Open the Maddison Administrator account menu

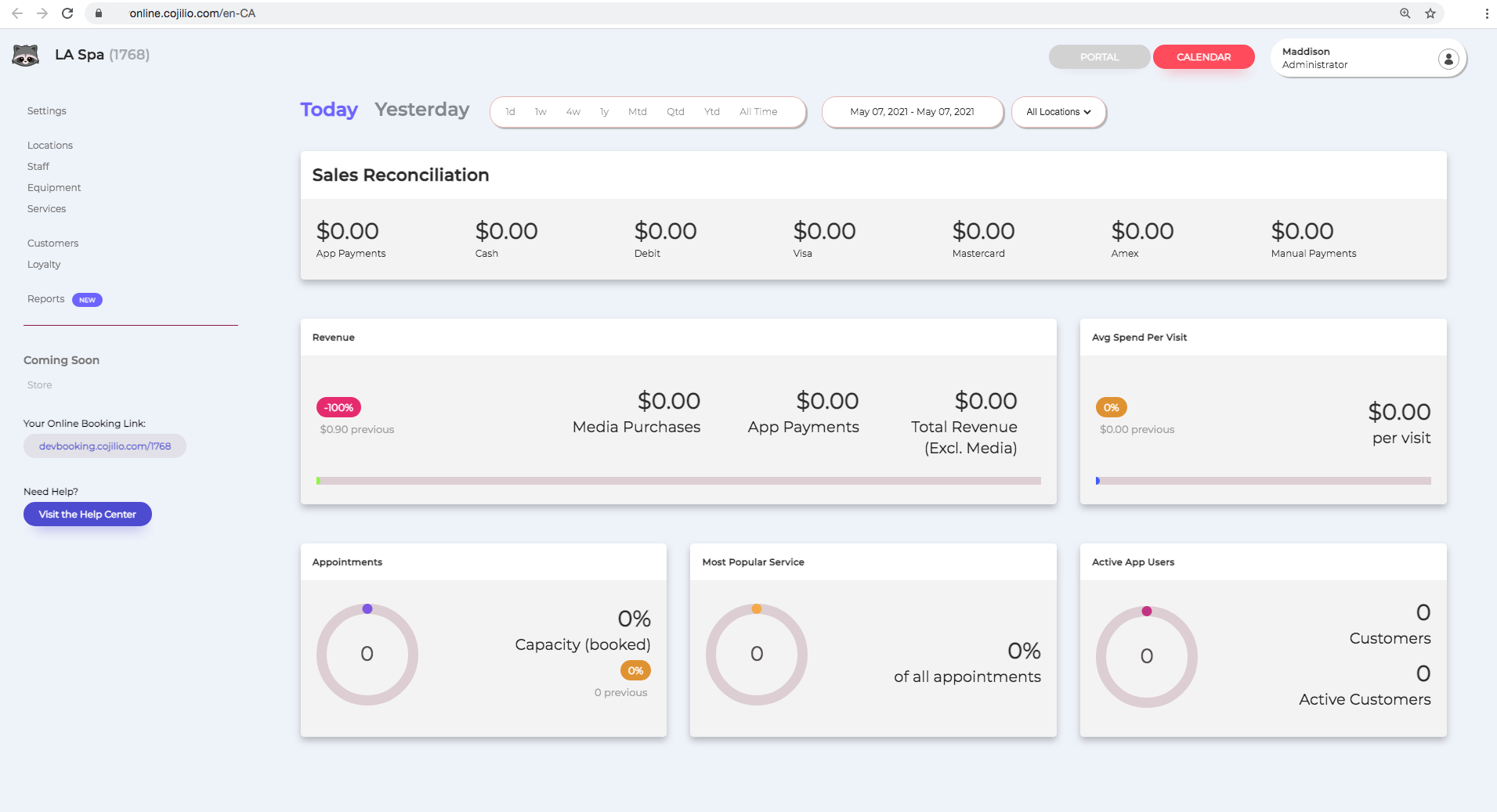(x=1367, y=59)
